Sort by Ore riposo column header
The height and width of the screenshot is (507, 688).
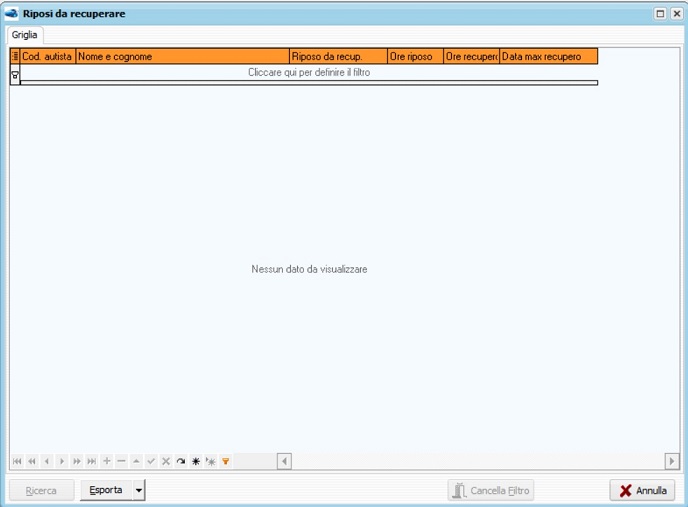click(x=416, y=56)
